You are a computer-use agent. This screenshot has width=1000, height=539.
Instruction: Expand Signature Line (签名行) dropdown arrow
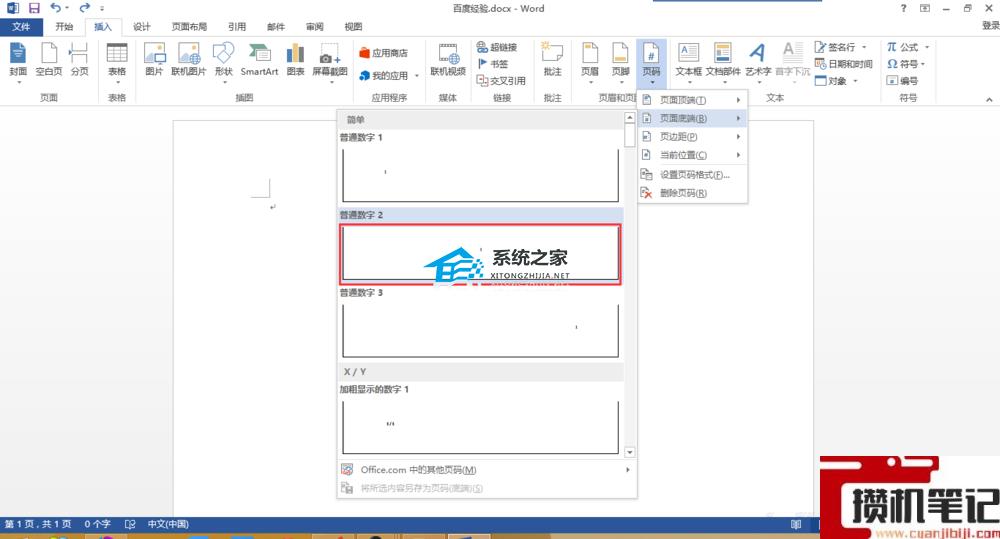pyautogui.click(x=864, y=47)
